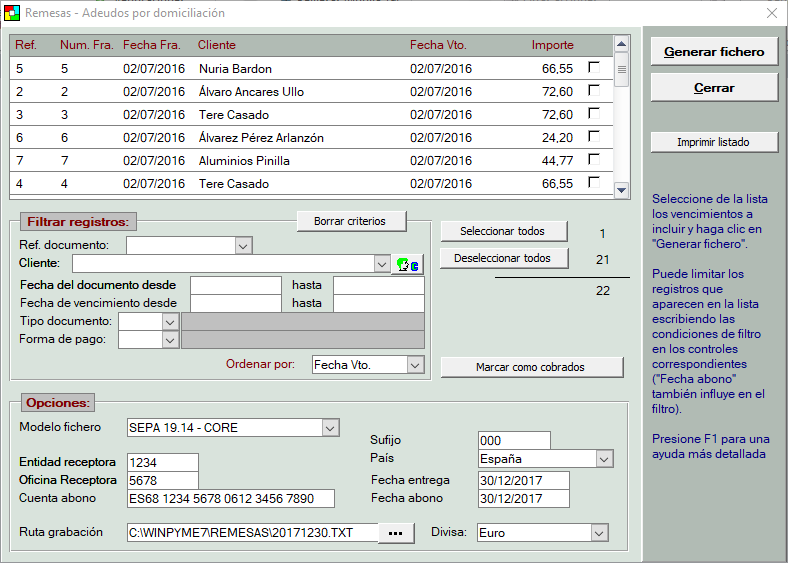Click Imprimir listado button

point(714,142)
